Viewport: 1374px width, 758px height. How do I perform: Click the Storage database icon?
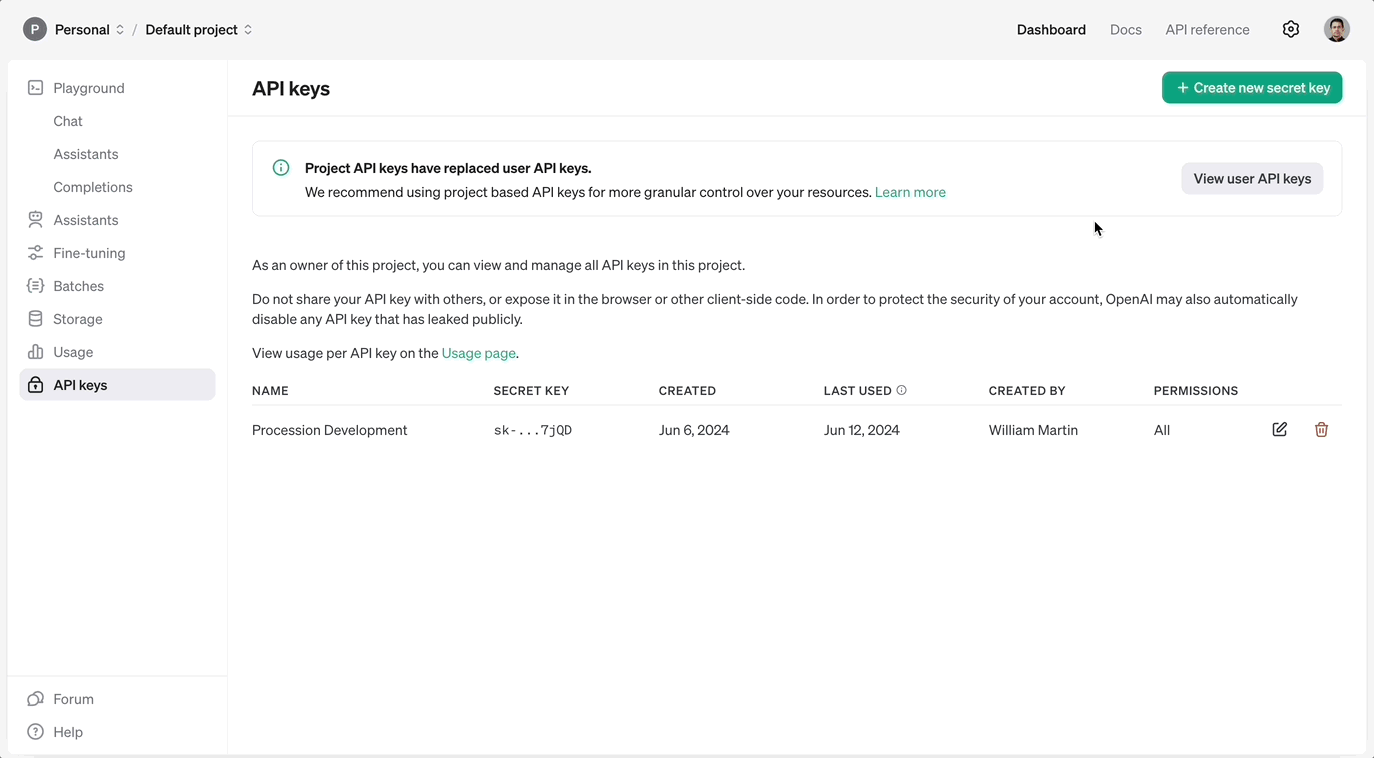35,319
